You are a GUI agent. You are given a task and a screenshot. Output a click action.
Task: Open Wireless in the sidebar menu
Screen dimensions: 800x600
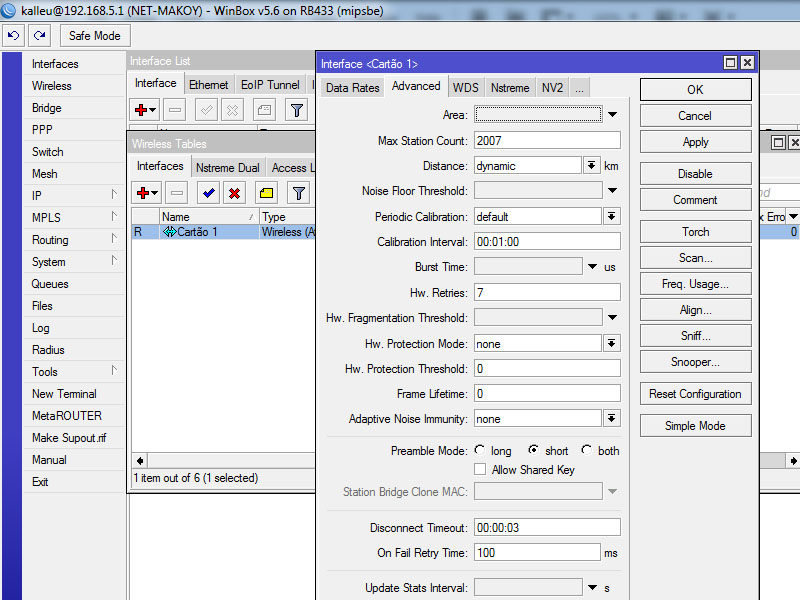(x=52, y=86)
